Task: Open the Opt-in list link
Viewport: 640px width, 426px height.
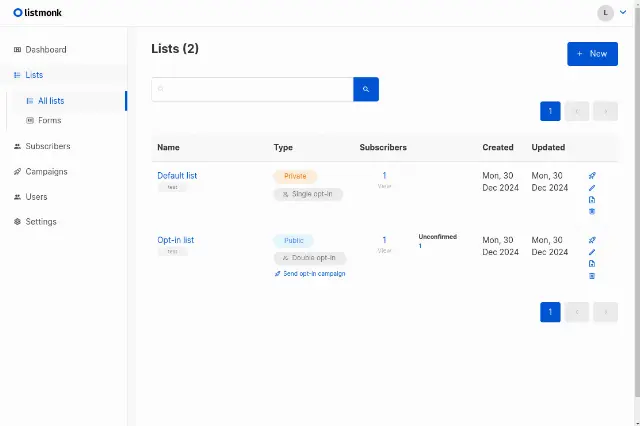Action: pos(176,240)
